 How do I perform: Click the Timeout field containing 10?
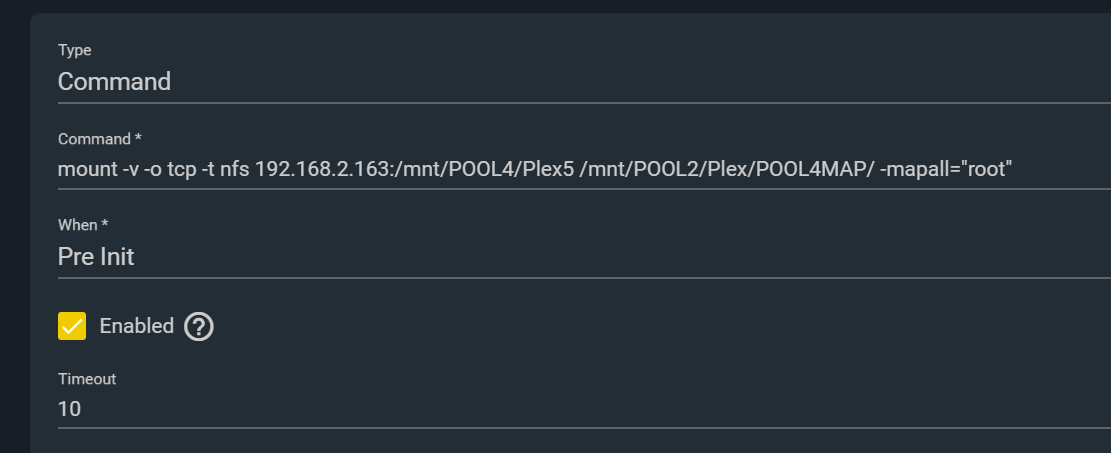[584, 409]
